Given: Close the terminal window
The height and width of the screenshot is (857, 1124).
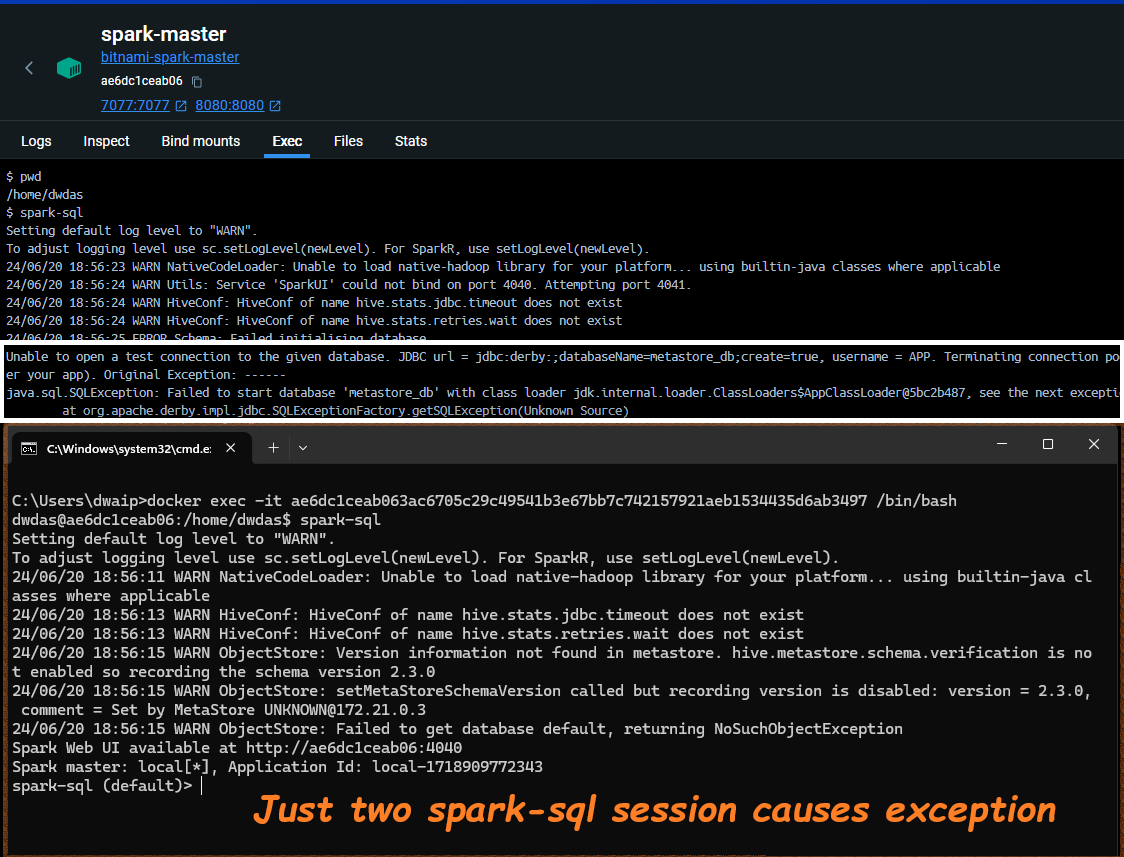Looking at the screenshot, I should (x=1094, y=444).
